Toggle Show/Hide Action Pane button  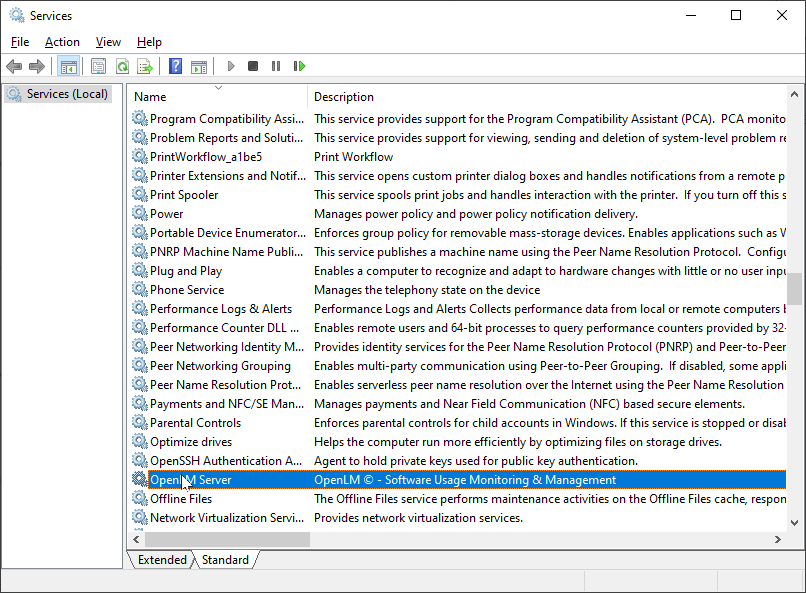[199, 67]
